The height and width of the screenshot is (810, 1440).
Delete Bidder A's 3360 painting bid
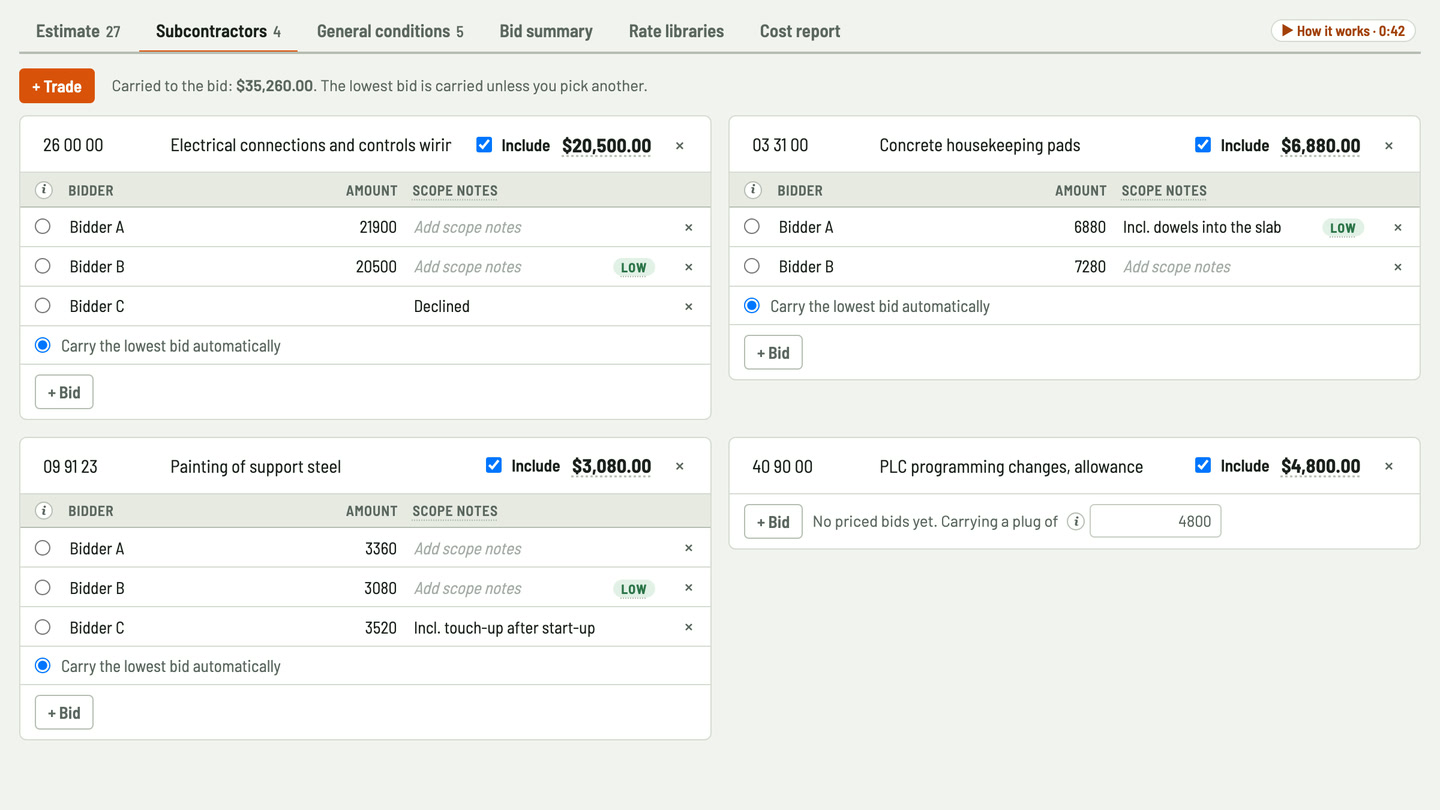coord(688,548)
